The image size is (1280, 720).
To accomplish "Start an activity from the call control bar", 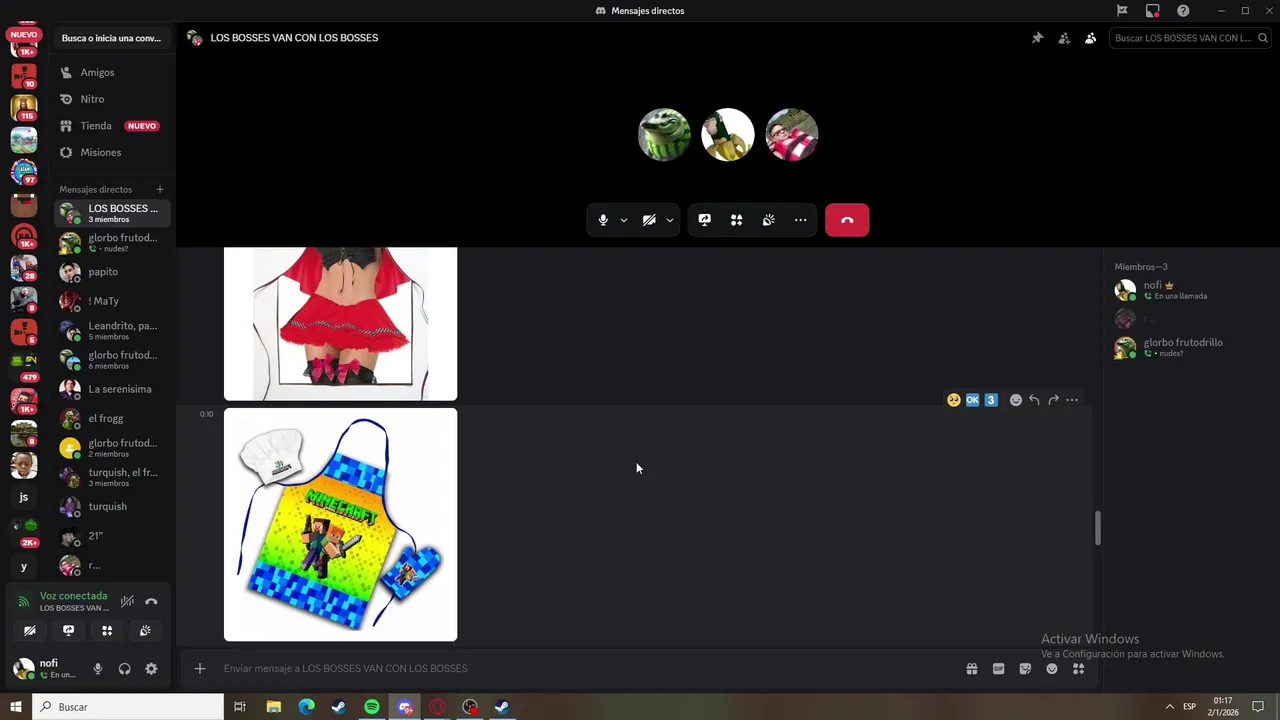I will pyautogui.click(x=736, y=220).
